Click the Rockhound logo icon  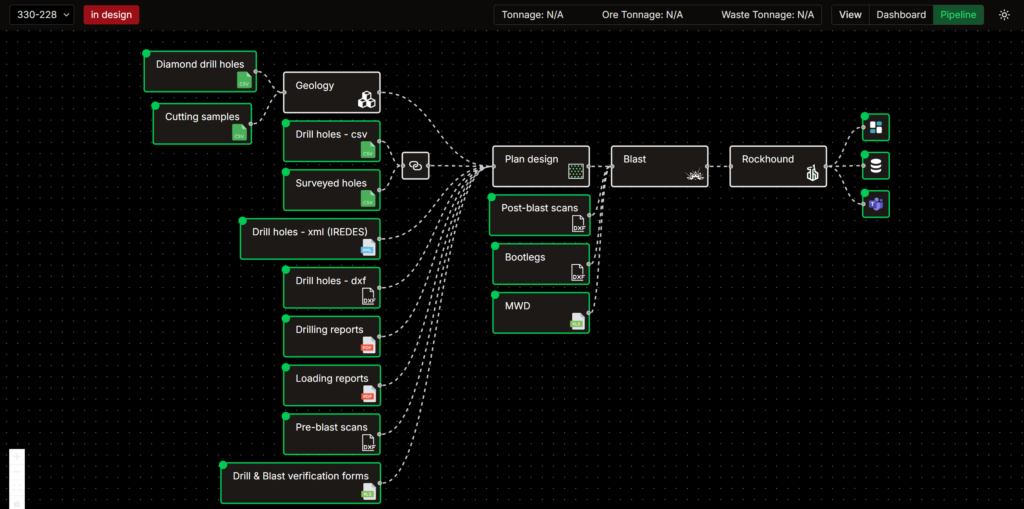(x=812, y=175)
